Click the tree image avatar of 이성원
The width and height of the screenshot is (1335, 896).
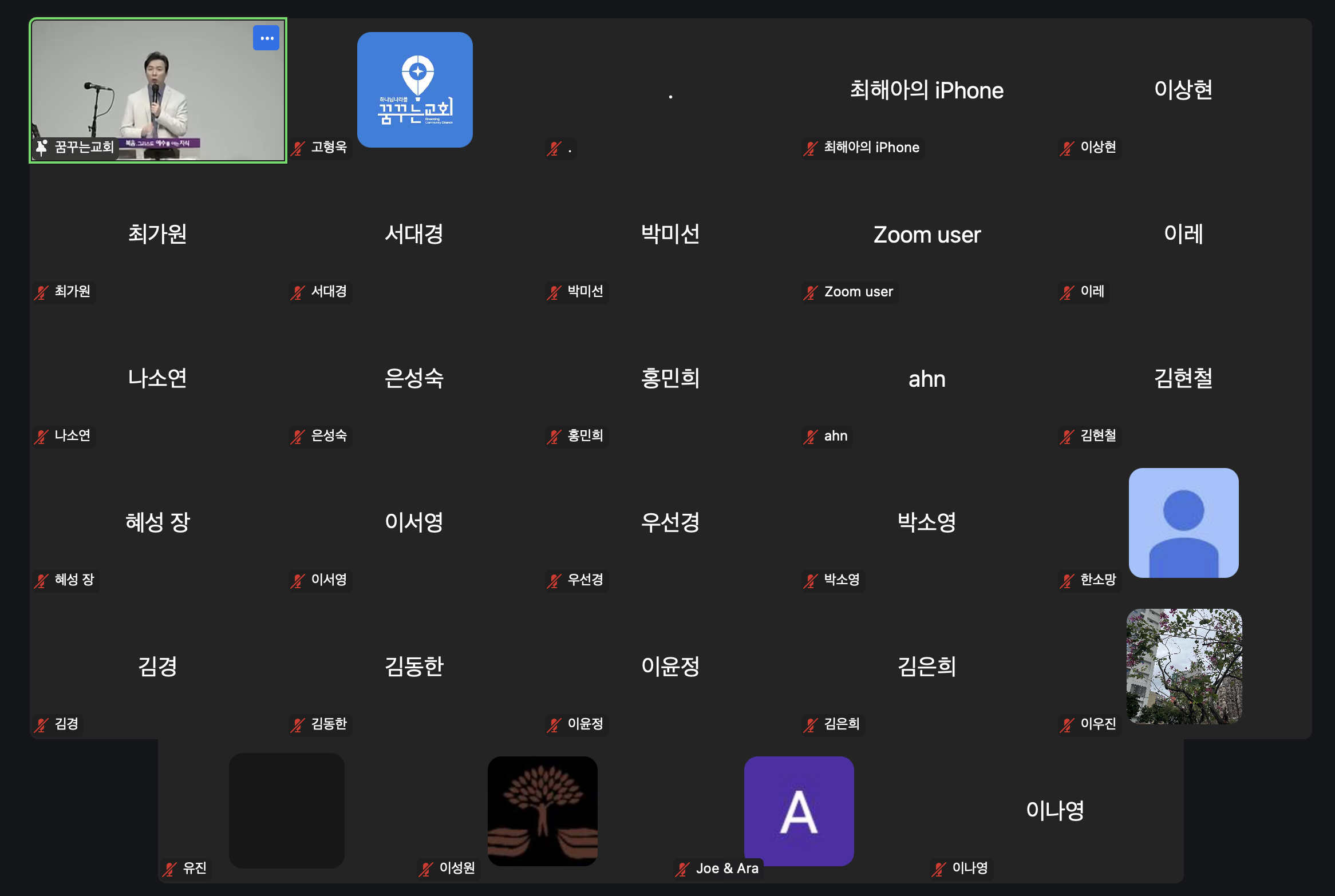point(543,811)
